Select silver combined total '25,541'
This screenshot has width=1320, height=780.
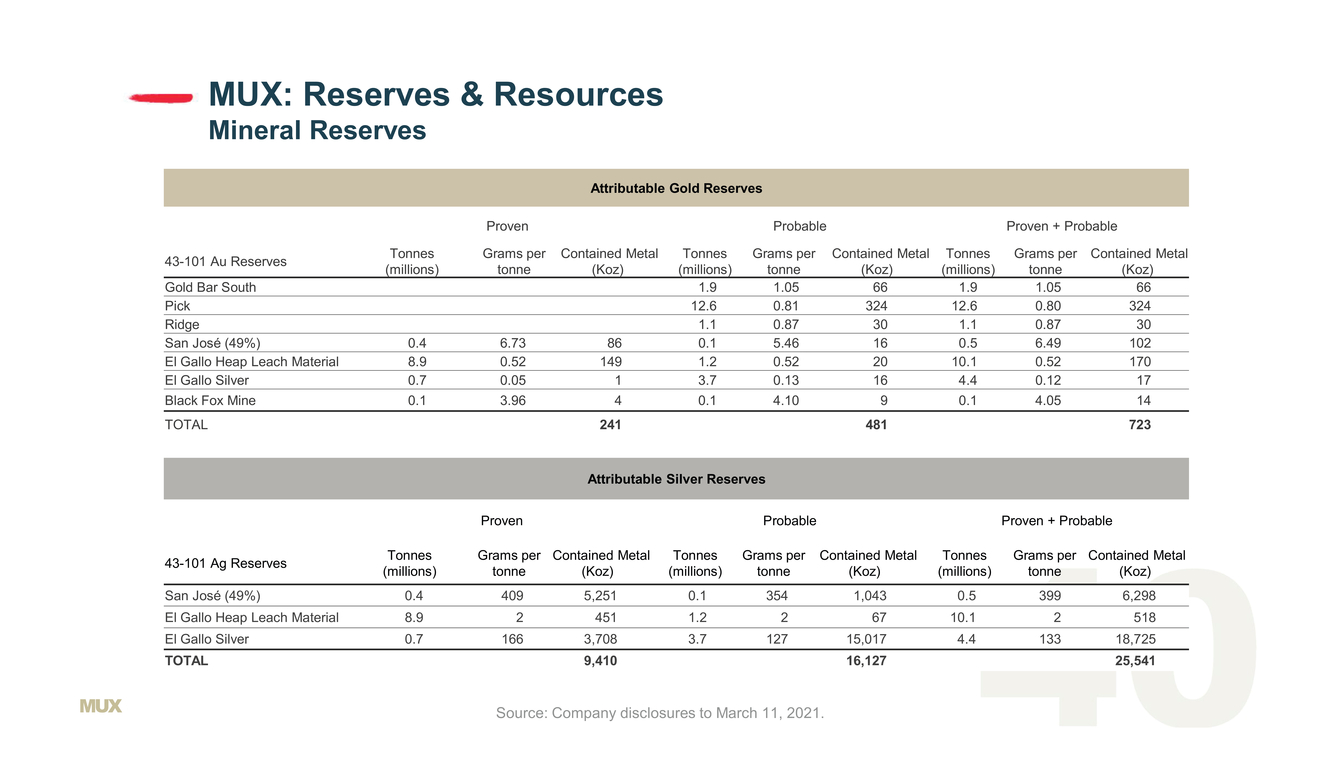[x=1134, y=661]
